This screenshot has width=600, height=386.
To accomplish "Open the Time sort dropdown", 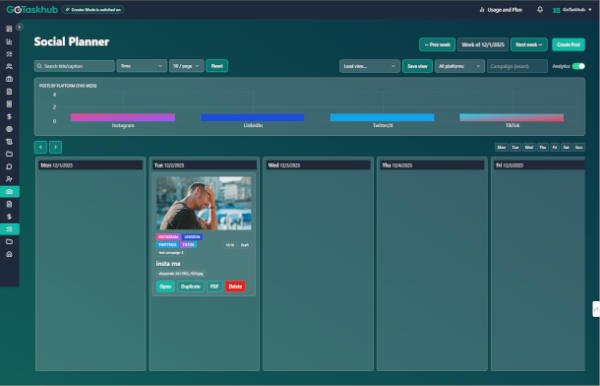I will [142, 66].
